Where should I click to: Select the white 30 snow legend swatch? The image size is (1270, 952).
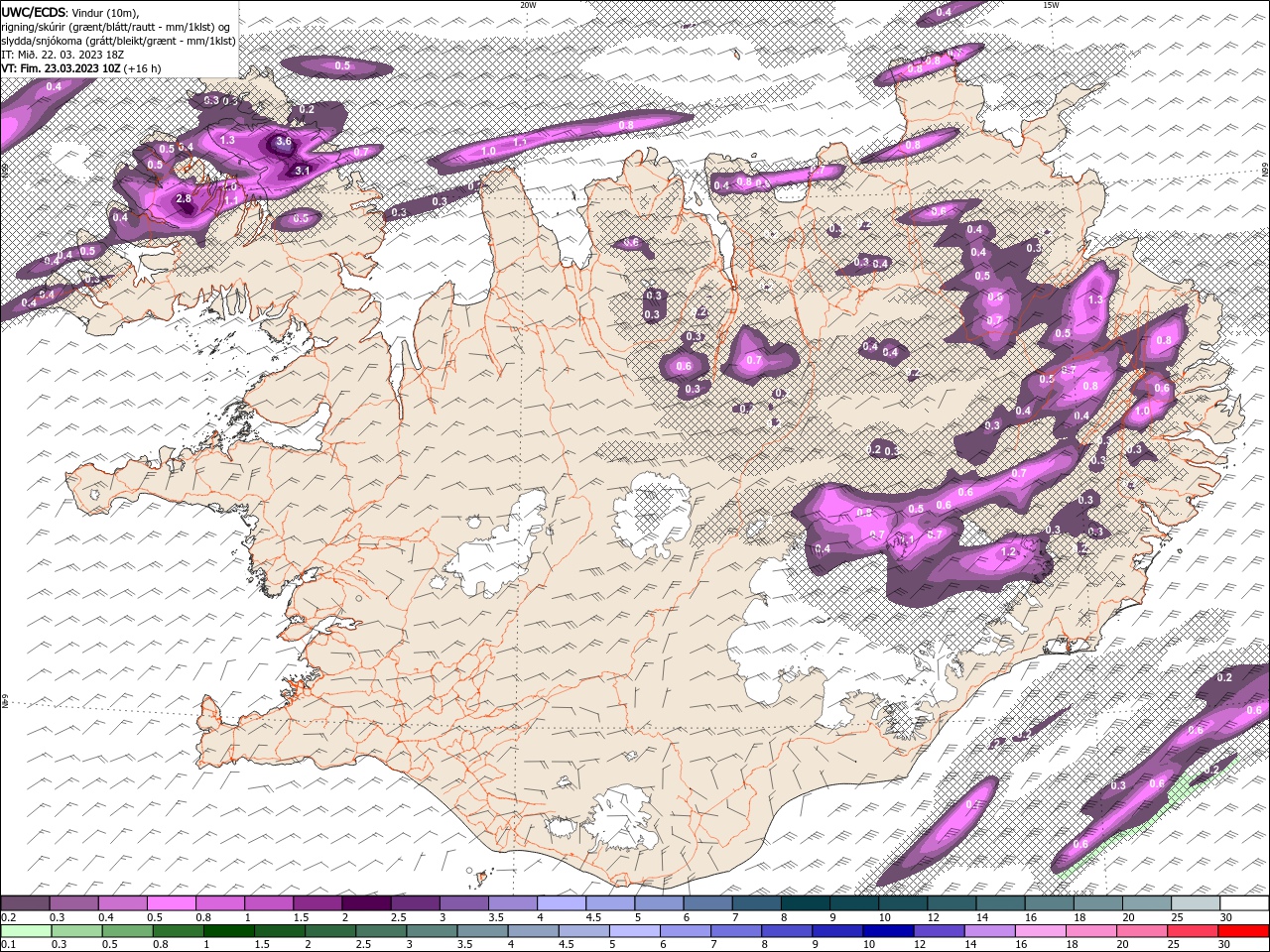(x=1244, y=902)
